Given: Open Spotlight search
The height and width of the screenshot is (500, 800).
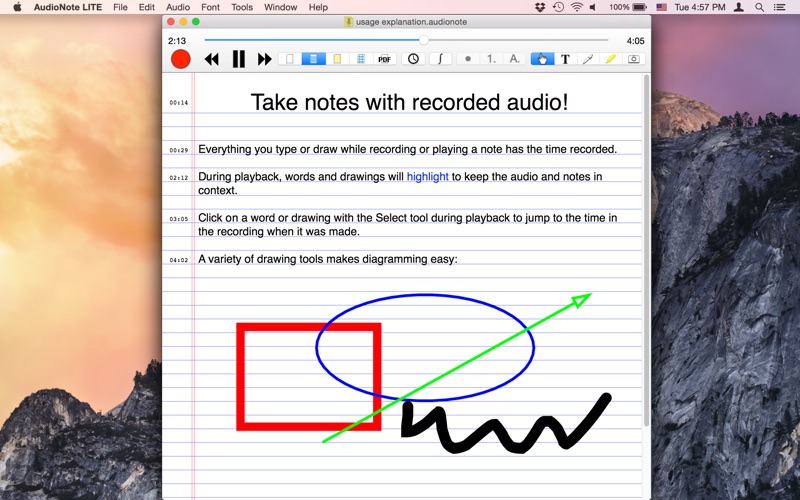Looking at the screenshot, I should click(x=760, y=7).
